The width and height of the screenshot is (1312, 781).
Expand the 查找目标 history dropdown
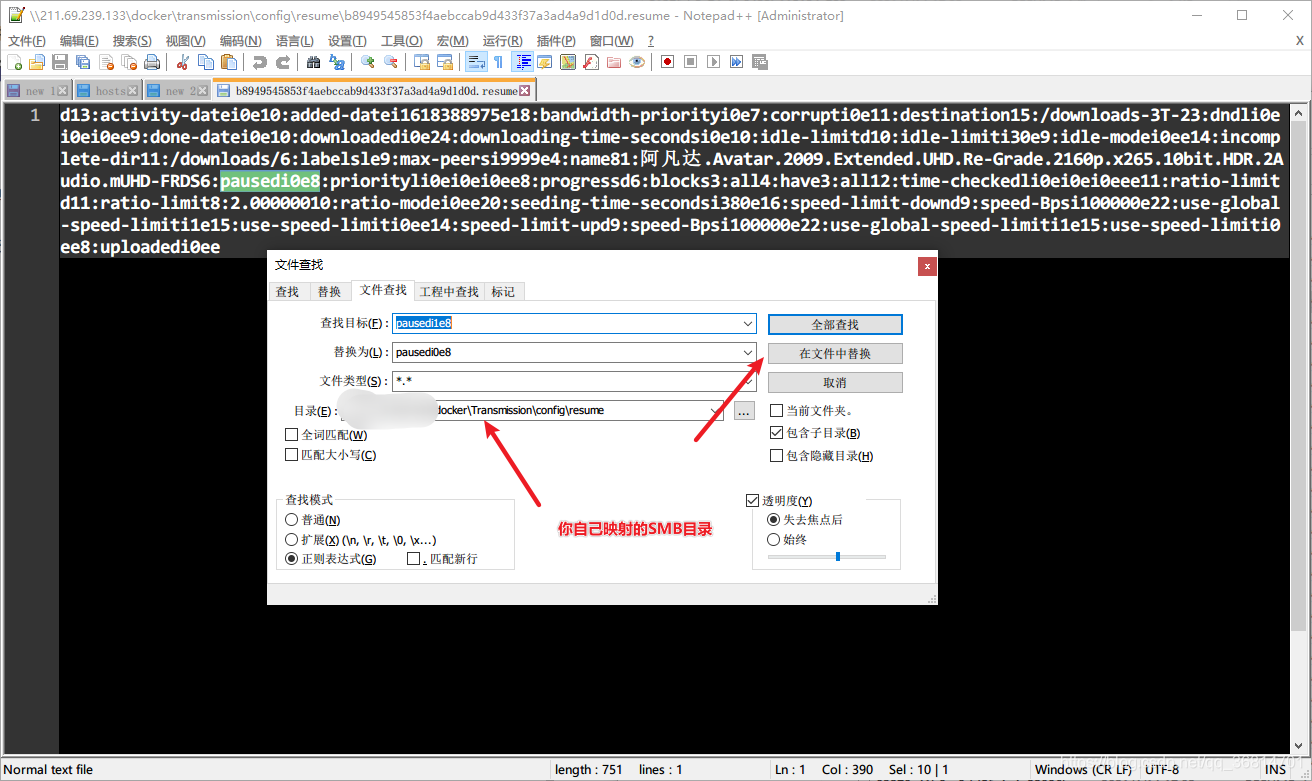[x=748, y=323]
